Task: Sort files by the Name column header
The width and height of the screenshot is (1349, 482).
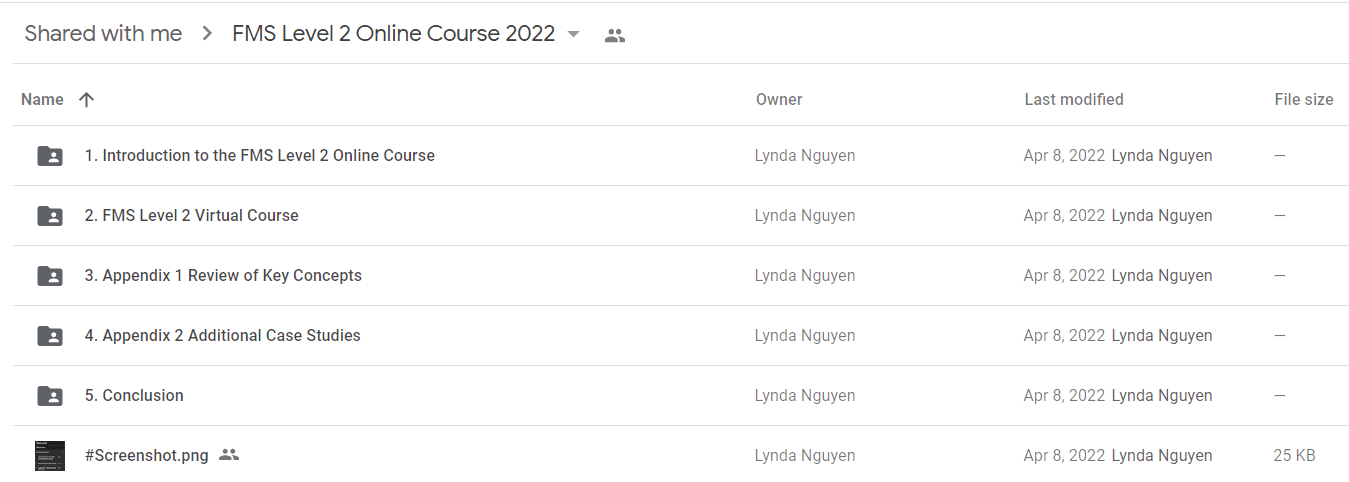Action: tap(42, 99)
